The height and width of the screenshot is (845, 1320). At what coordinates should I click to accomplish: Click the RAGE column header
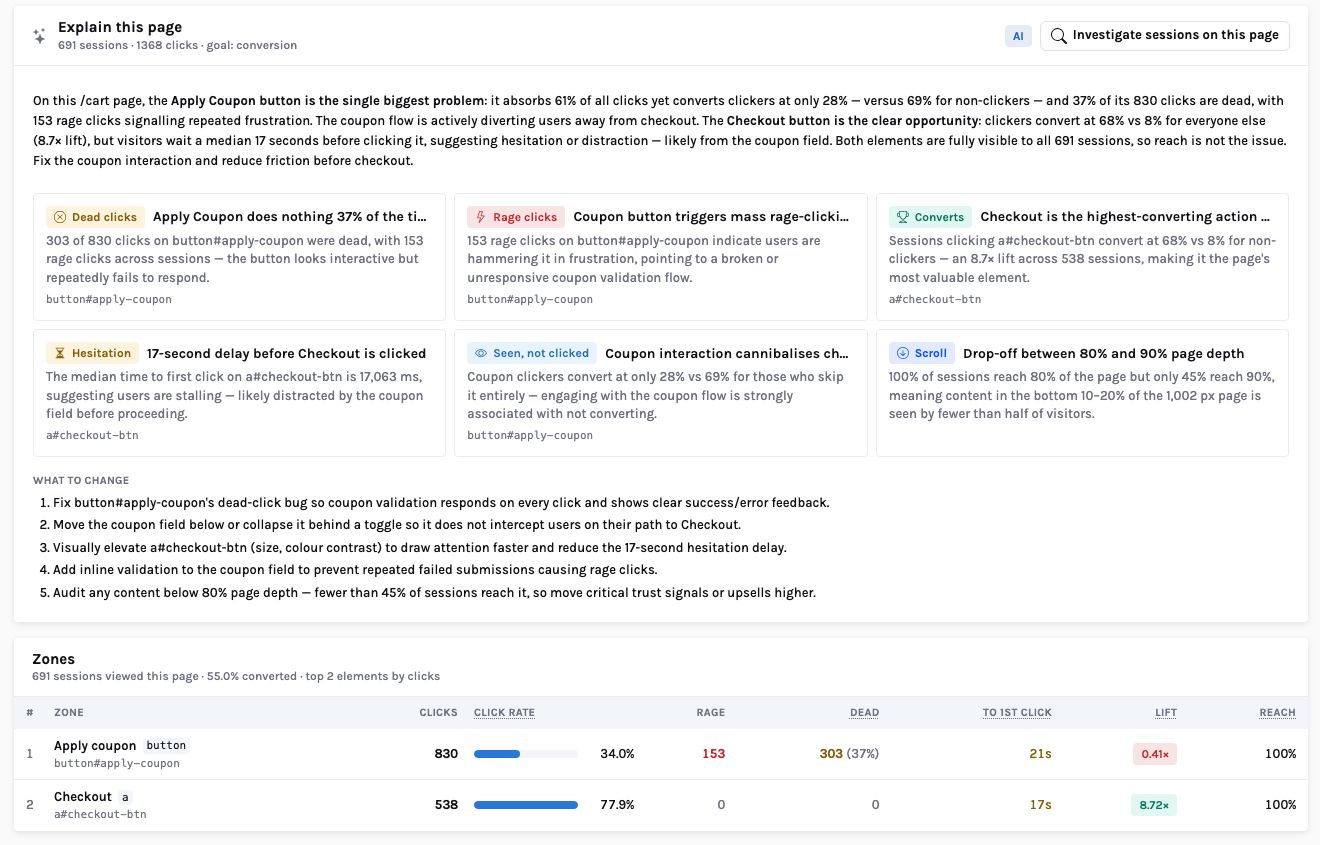tap(711, 713)
